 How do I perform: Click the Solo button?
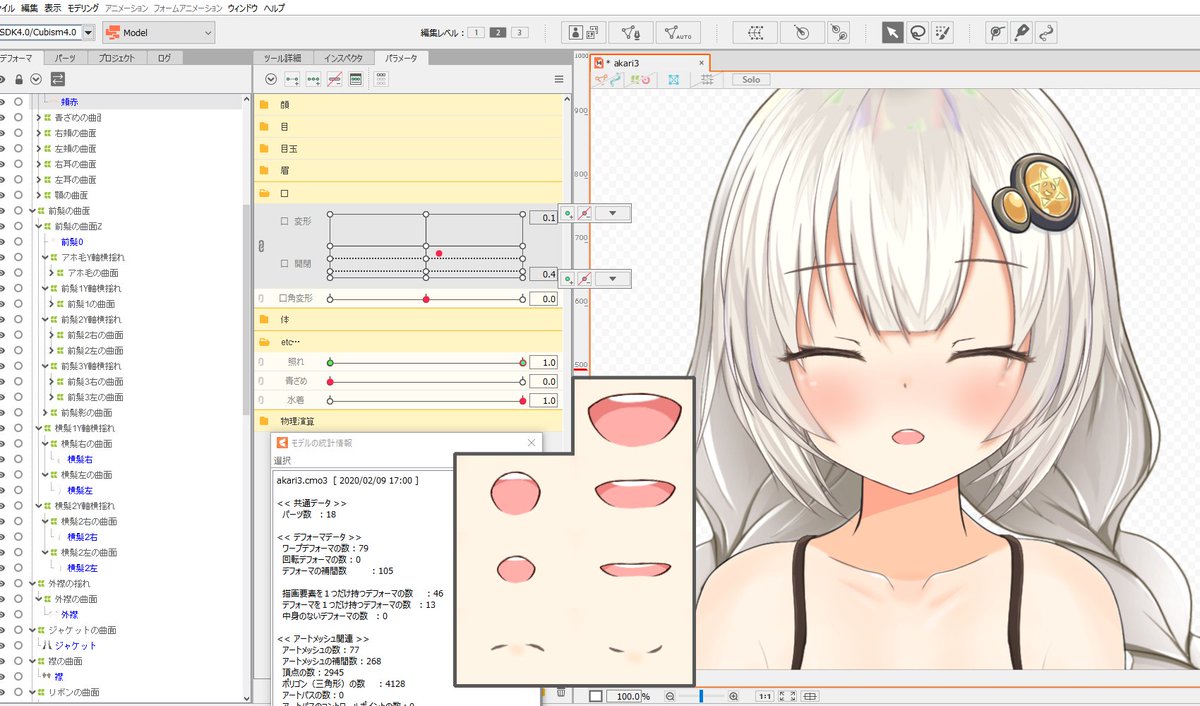click(x=751, y=79)
